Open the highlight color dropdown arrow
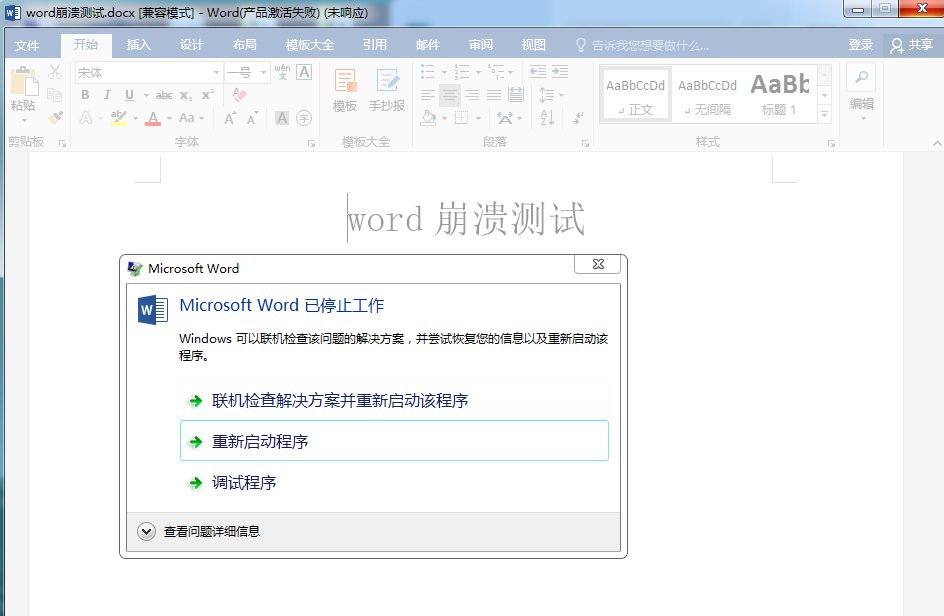The height and width of the screenshot is (616, 944). (135, 118)
